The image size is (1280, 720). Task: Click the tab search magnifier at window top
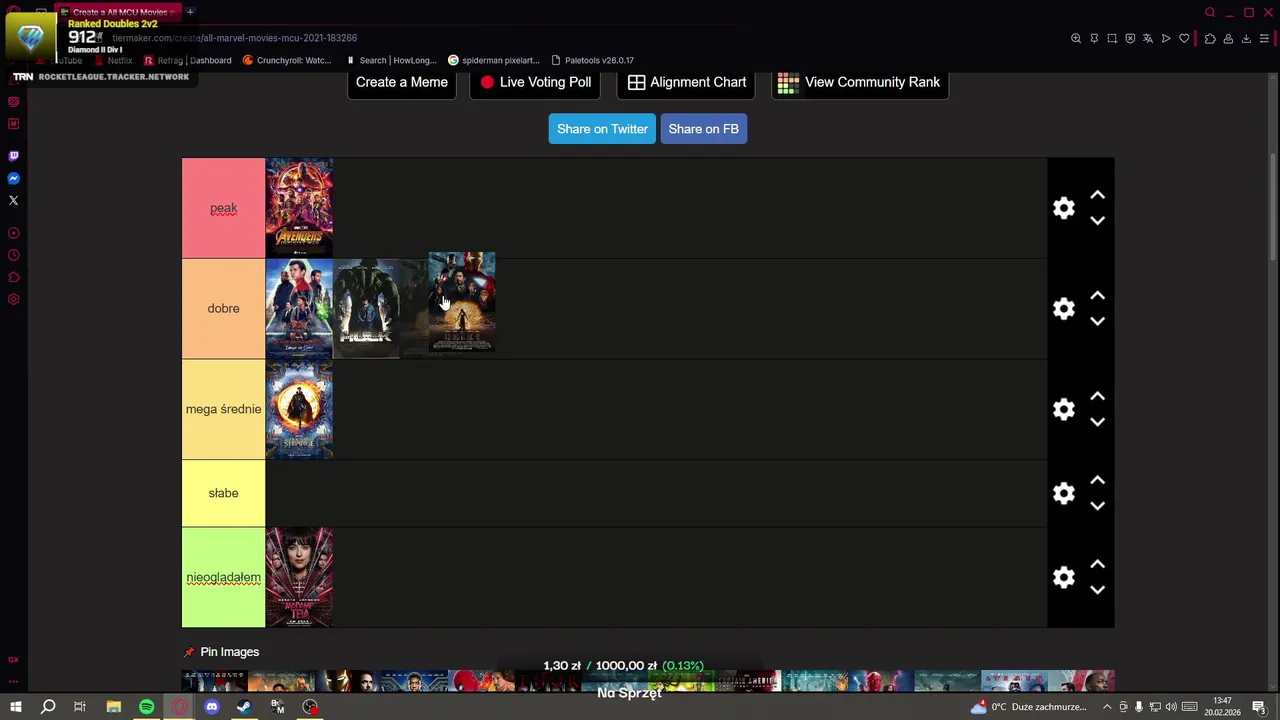click(1210, 12)
